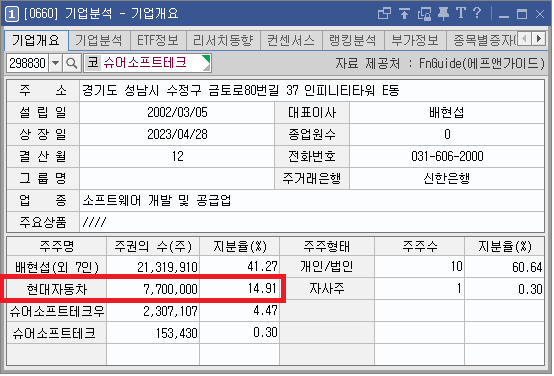Click main bank 신한은행
The height and width of the screenshot is (376, 554).
pyautogui.click(x=447, y=178)
